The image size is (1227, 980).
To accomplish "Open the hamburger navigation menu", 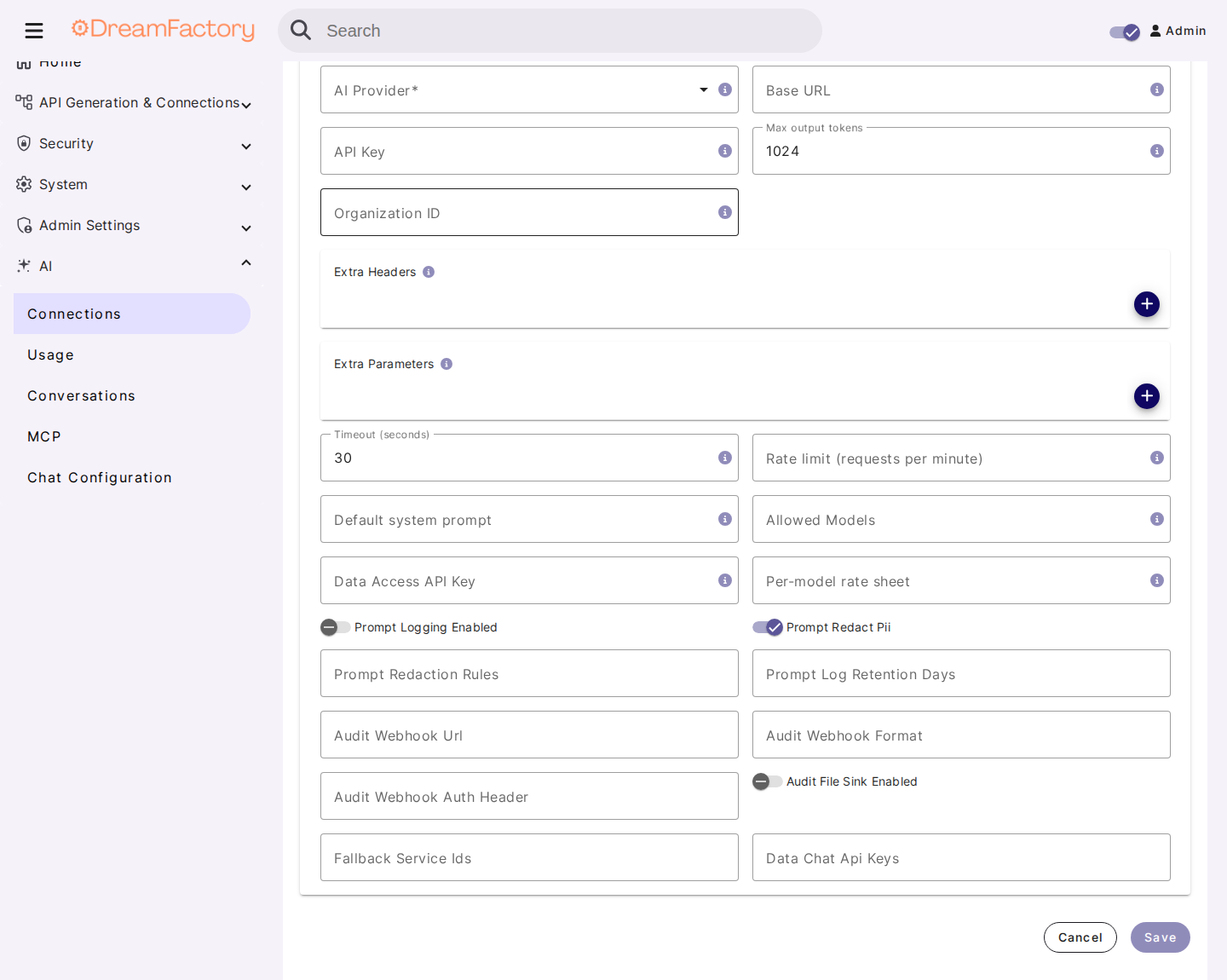I will (x=34, y=32).
